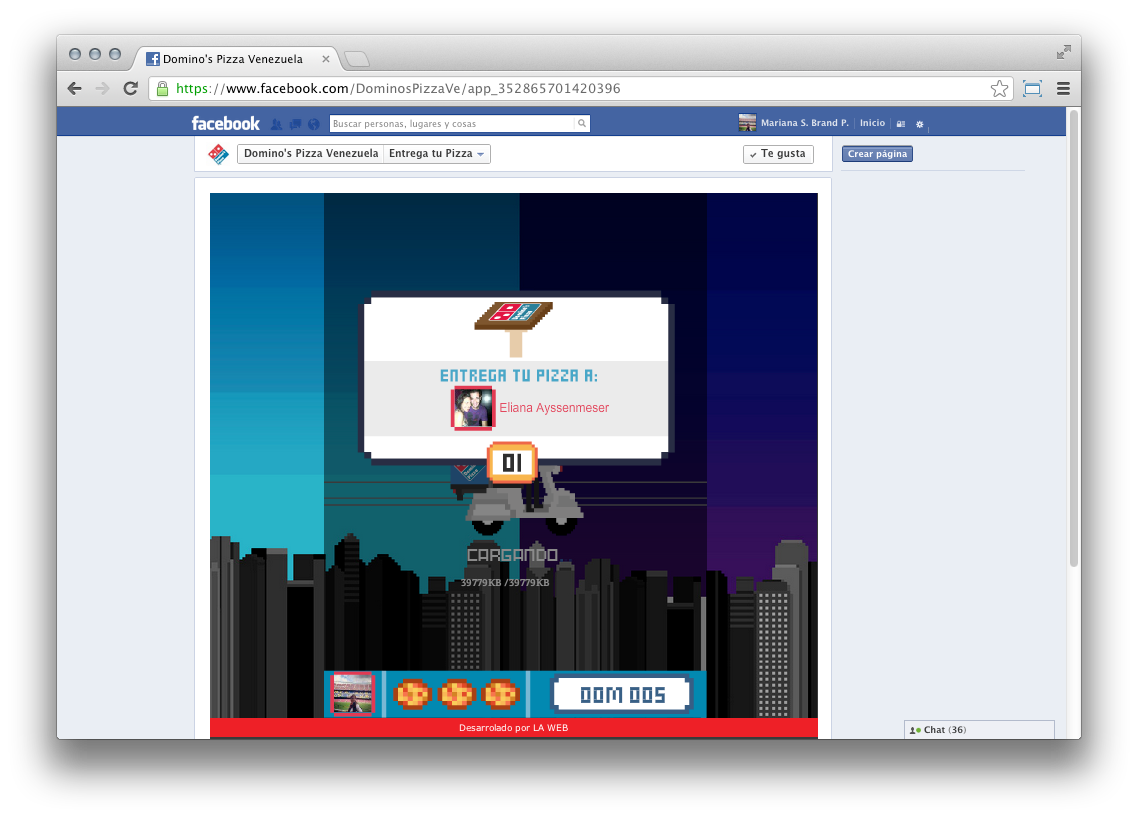Click Eliana's profile photo thumbnail
This screenshot has height=818, width=1138.
(473, 408)
